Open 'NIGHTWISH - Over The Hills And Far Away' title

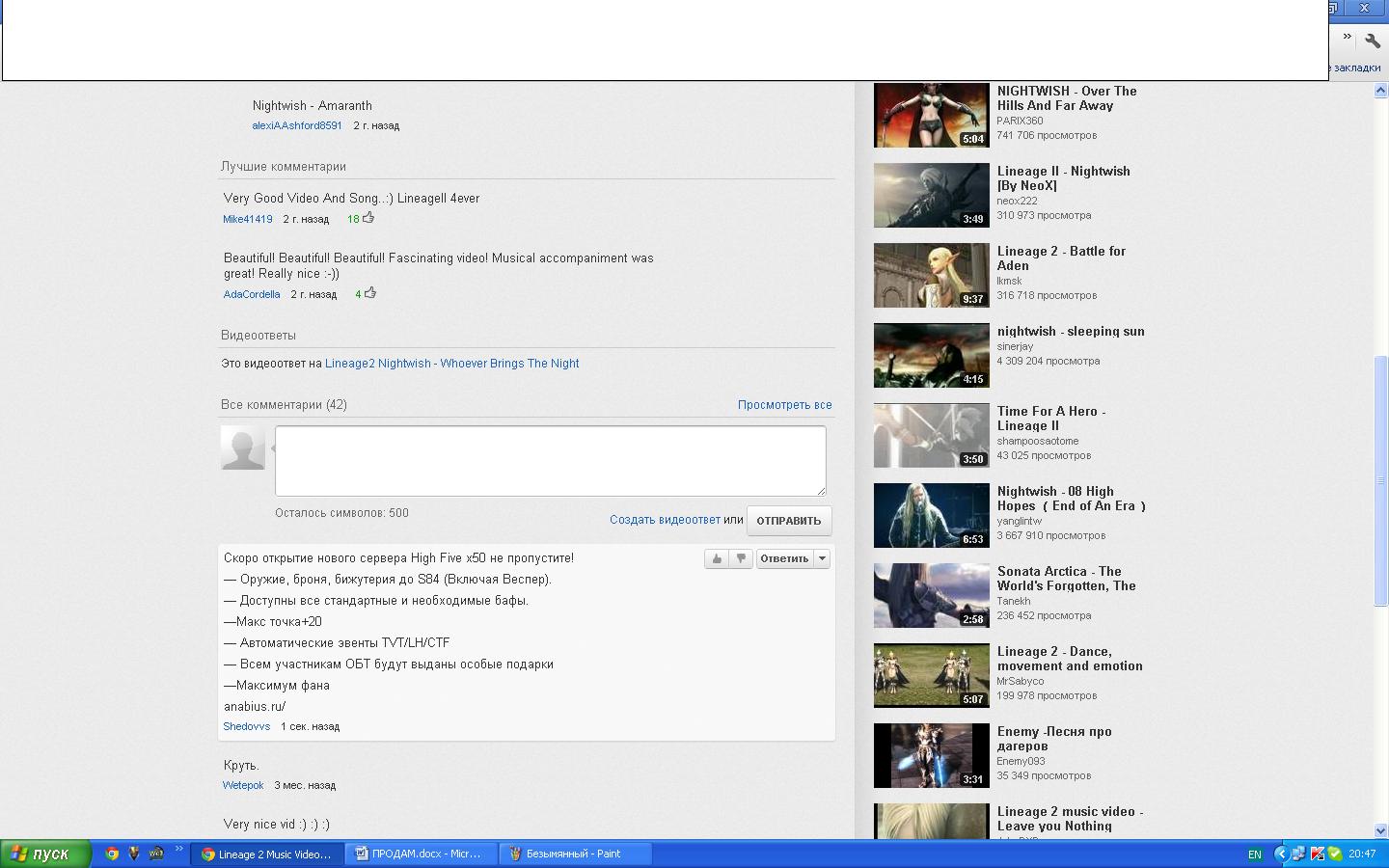click(1067, 98)
